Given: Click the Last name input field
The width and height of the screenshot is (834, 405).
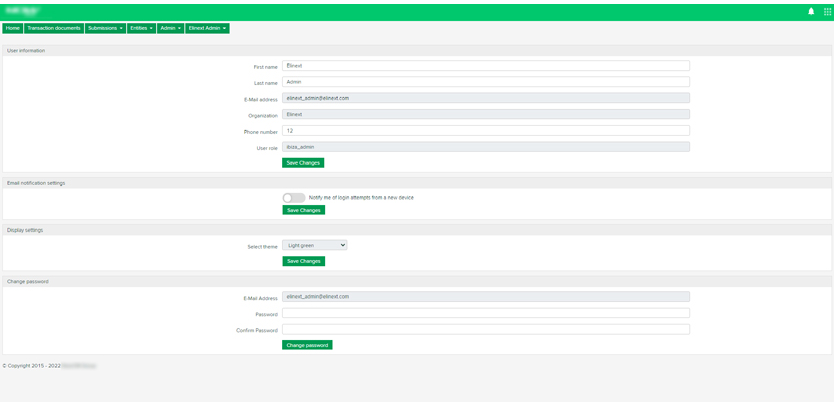Looking at the screenshot, I should (486, 82).
